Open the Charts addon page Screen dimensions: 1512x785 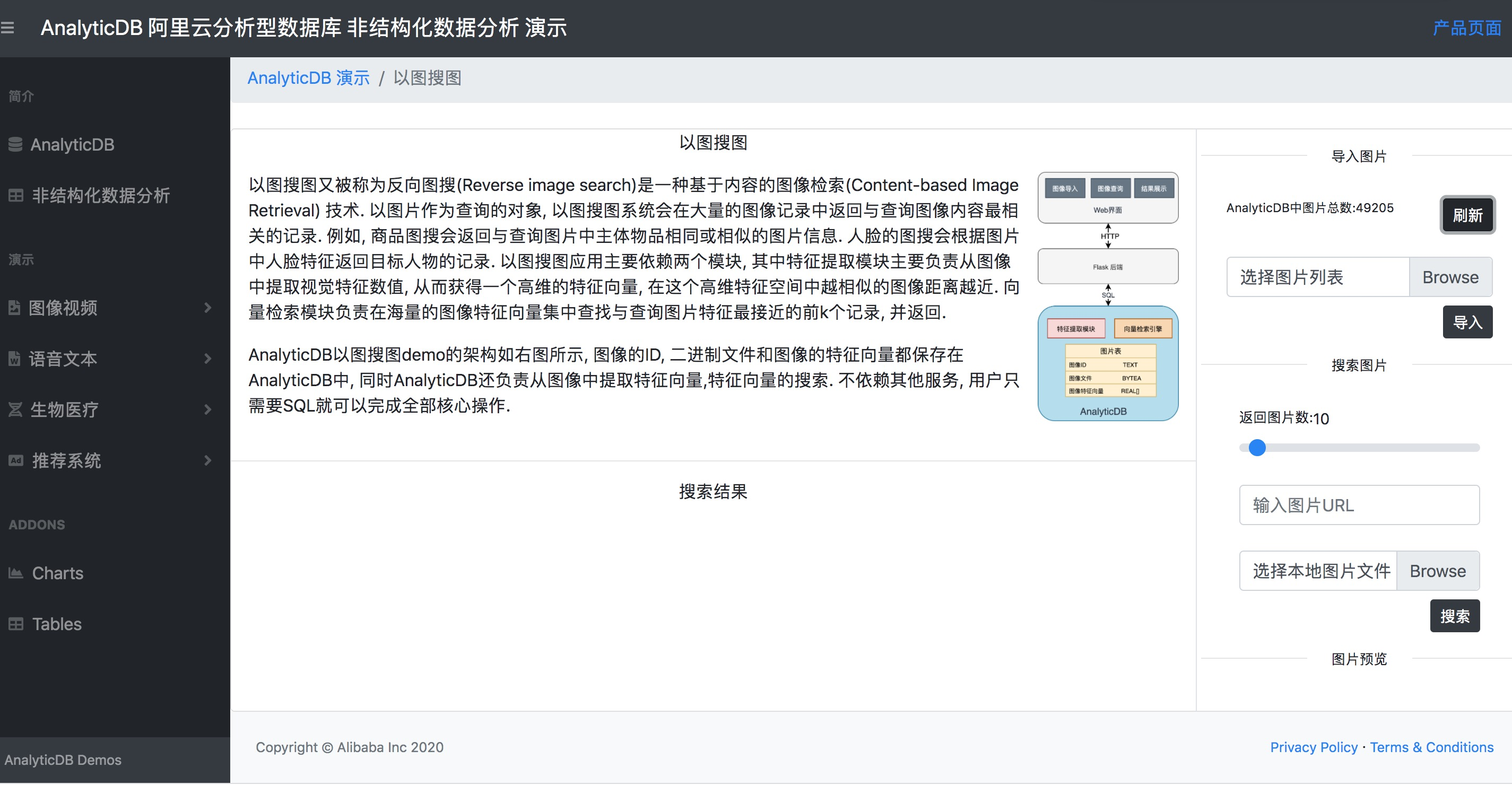(x=57, y=573)
